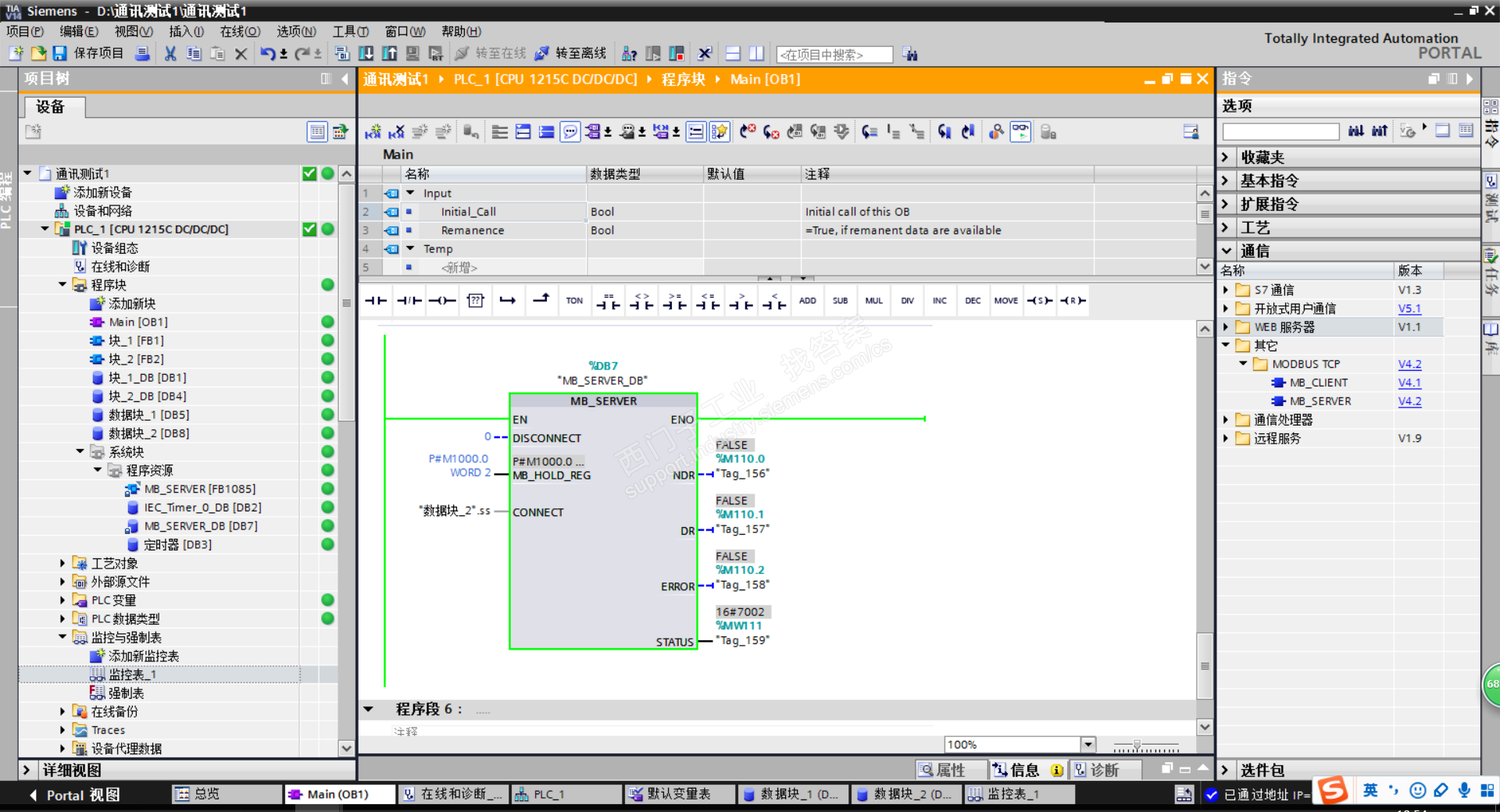Viewport: 1500px width, 812px height.
Task: Insert an output coil from favorites
Action: click(x=442, y=301)
